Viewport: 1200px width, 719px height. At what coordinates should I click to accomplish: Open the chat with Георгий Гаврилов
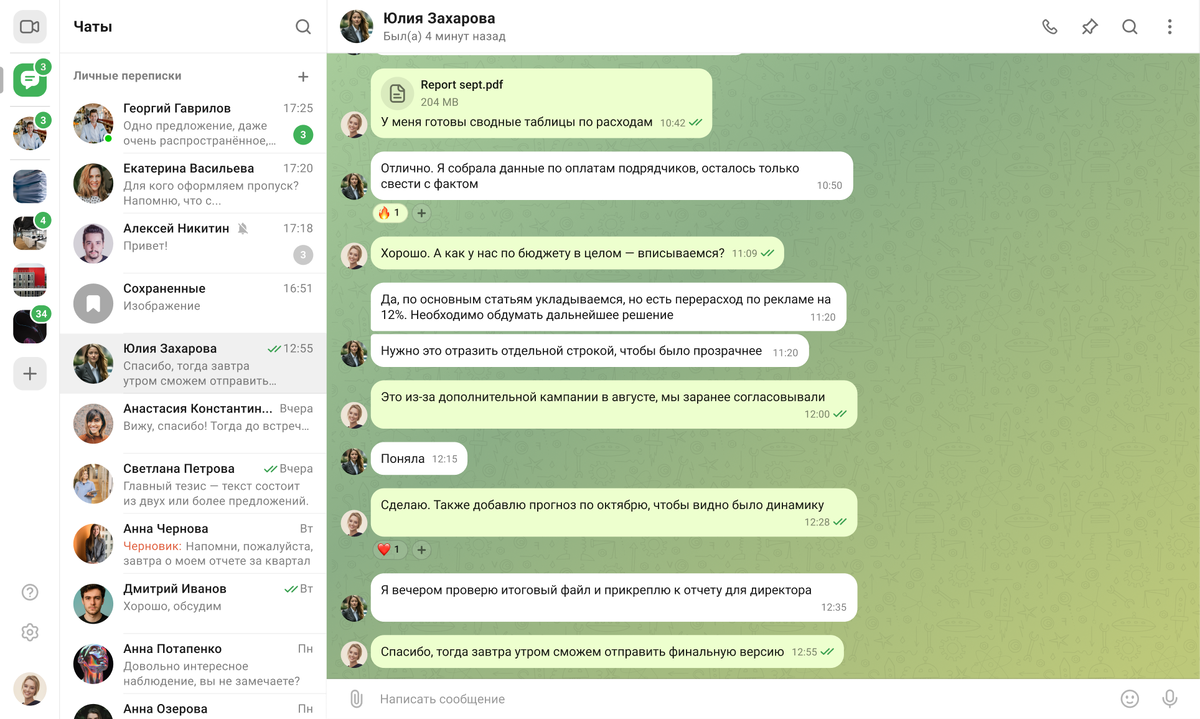point(193,124)
